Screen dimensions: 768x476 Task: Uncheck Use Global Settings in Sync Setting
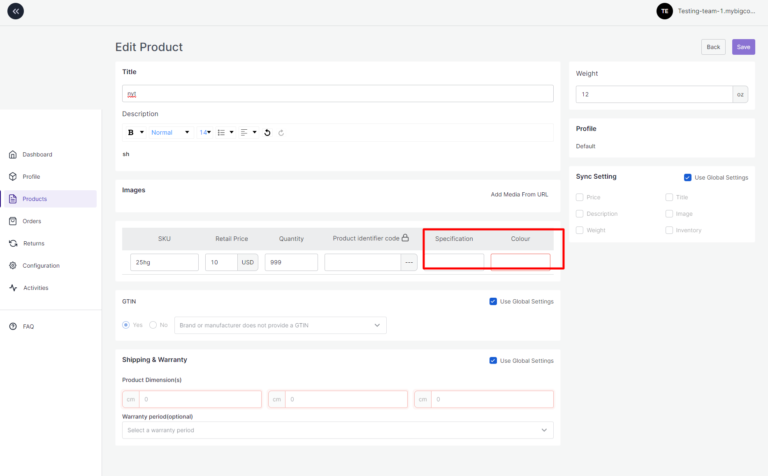(x=688, y=177)
